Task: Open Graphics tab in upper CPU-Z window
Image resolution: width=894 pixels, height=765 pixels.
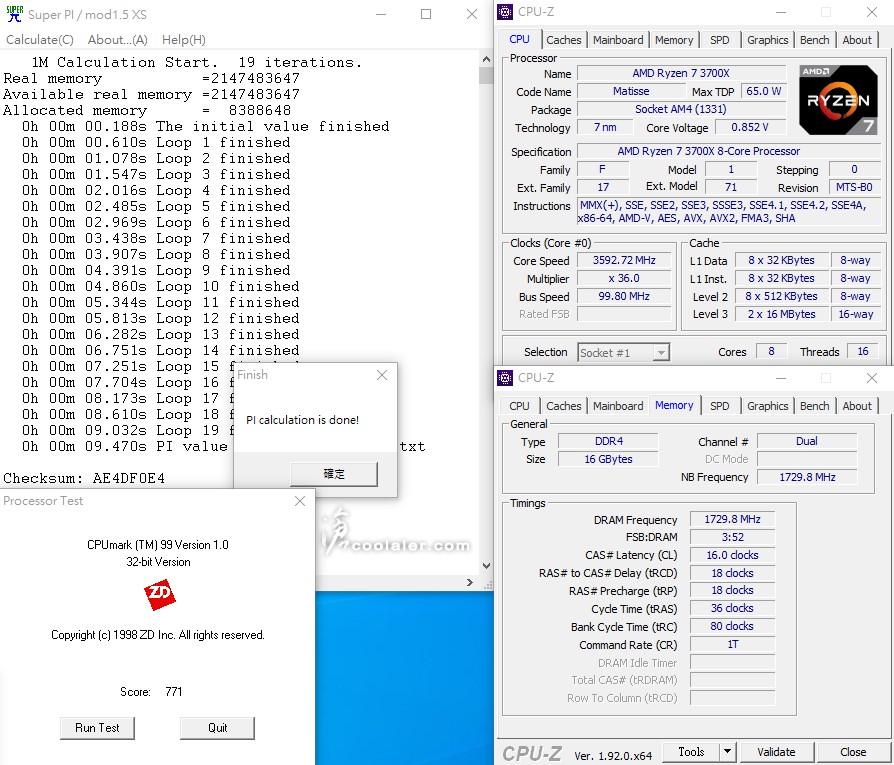Action: click(767, 40)
